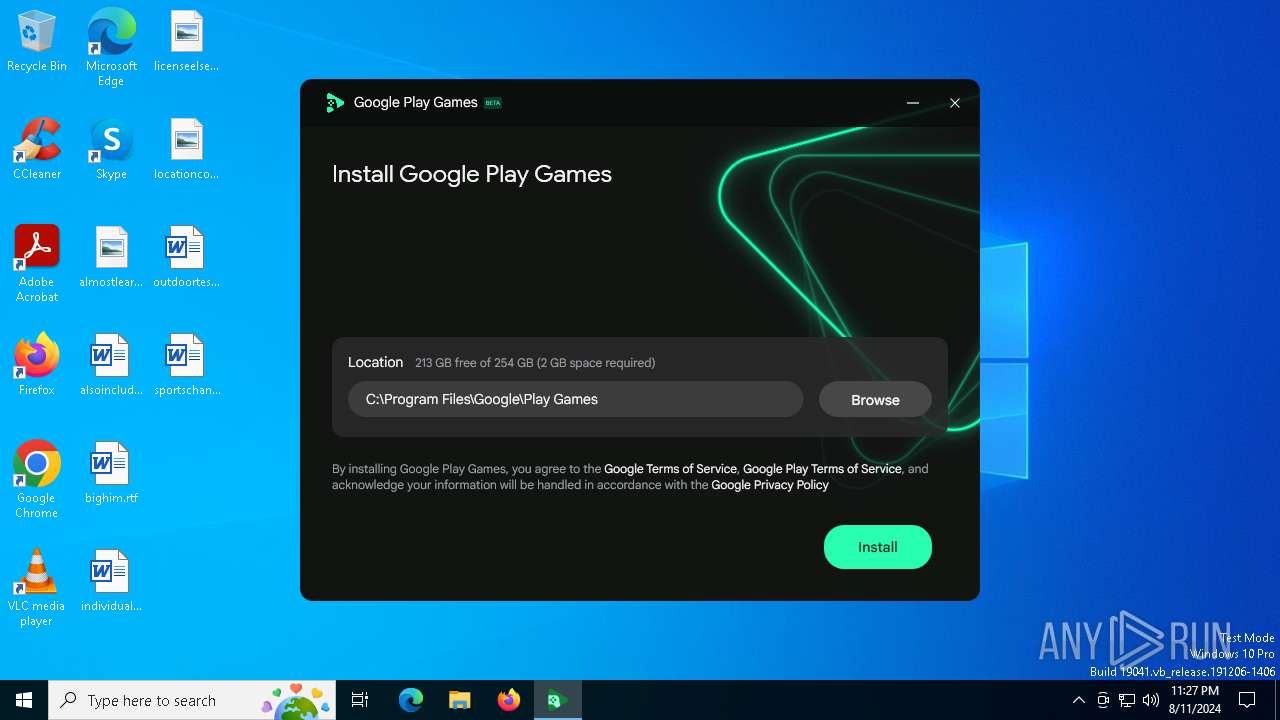This screenshot has width=1280, height=720.
Task: Select the CCleaner desktop shortcut
Action: coord(37,150)
